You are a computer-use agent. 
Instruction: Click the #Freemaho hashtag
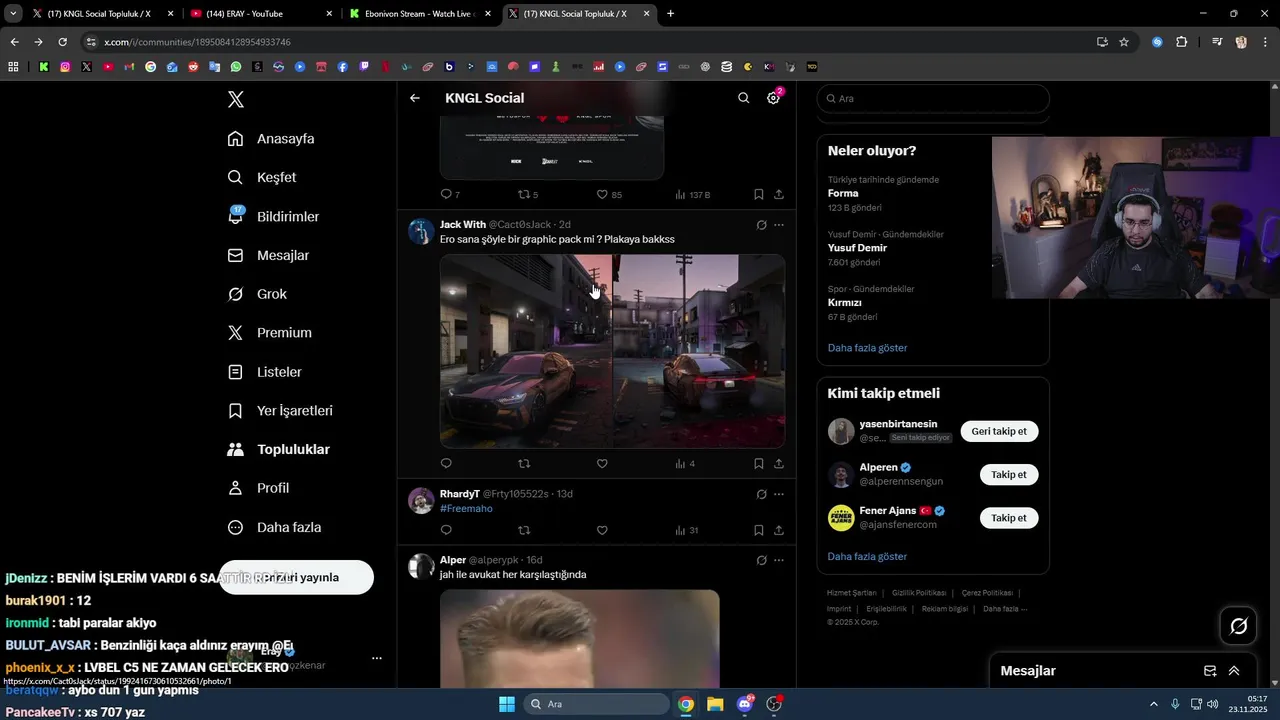[466, 508]
